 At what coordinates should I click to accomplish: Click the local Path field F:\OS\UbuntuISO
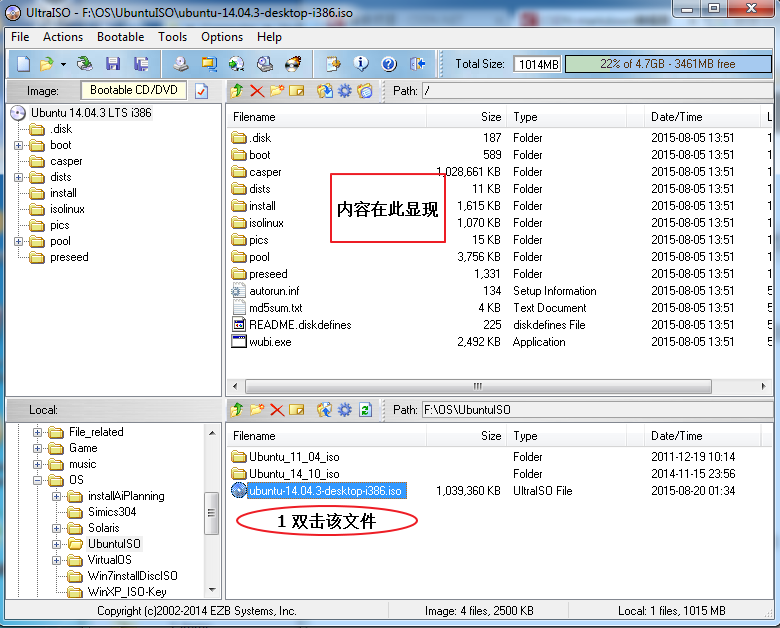pyautogui.click(x=597, y=410)
